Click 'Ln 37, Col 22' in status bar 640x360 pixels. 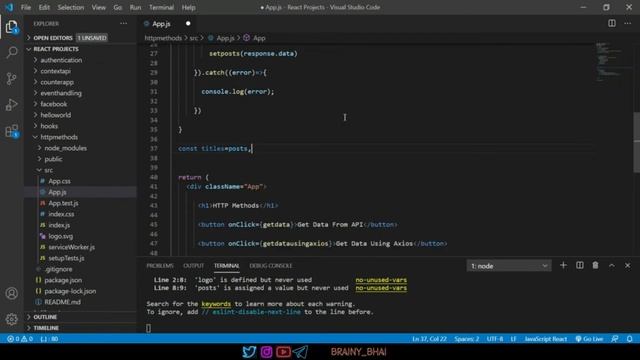429,339
